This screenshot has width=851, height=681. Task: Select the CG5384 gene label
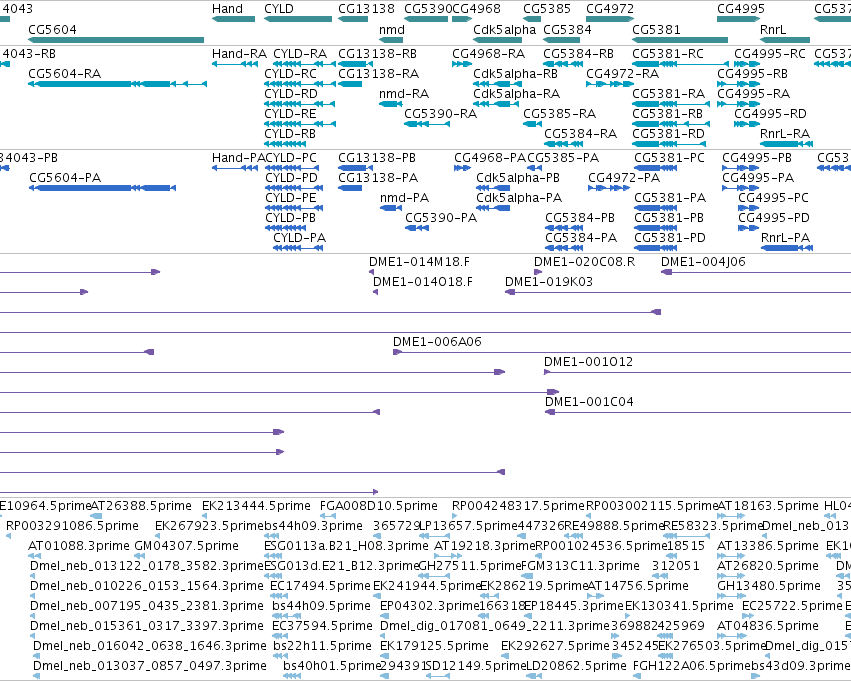click(567, 29)
